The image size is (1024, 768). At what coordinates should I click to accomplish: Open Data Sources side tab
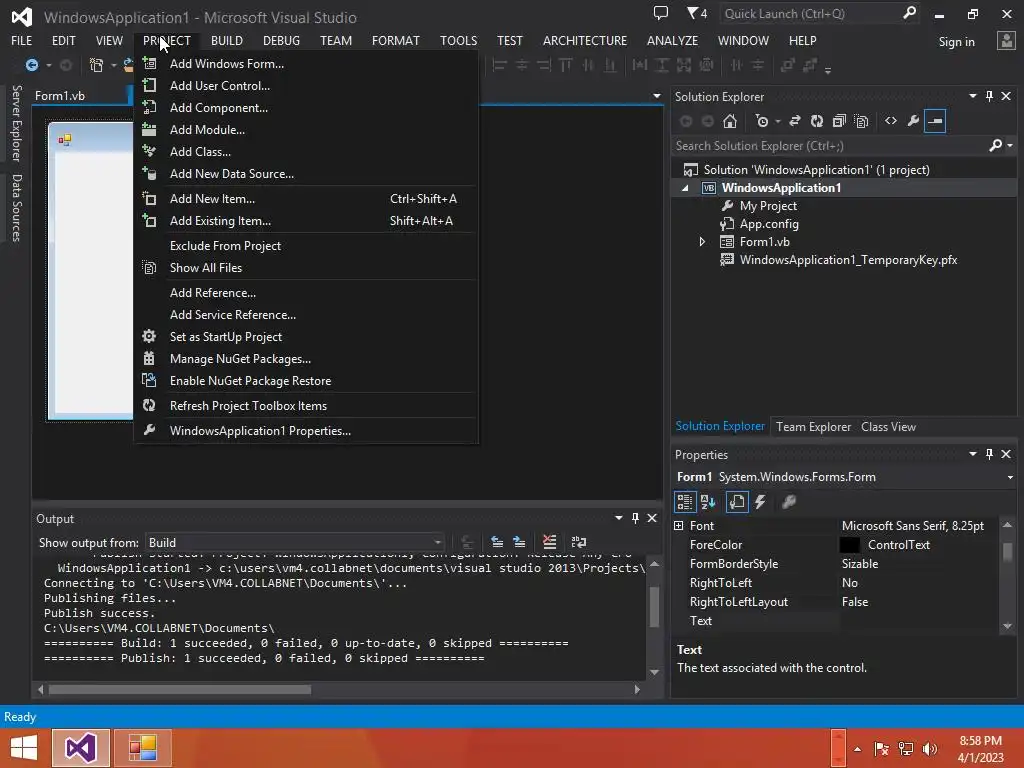point(16,208)
